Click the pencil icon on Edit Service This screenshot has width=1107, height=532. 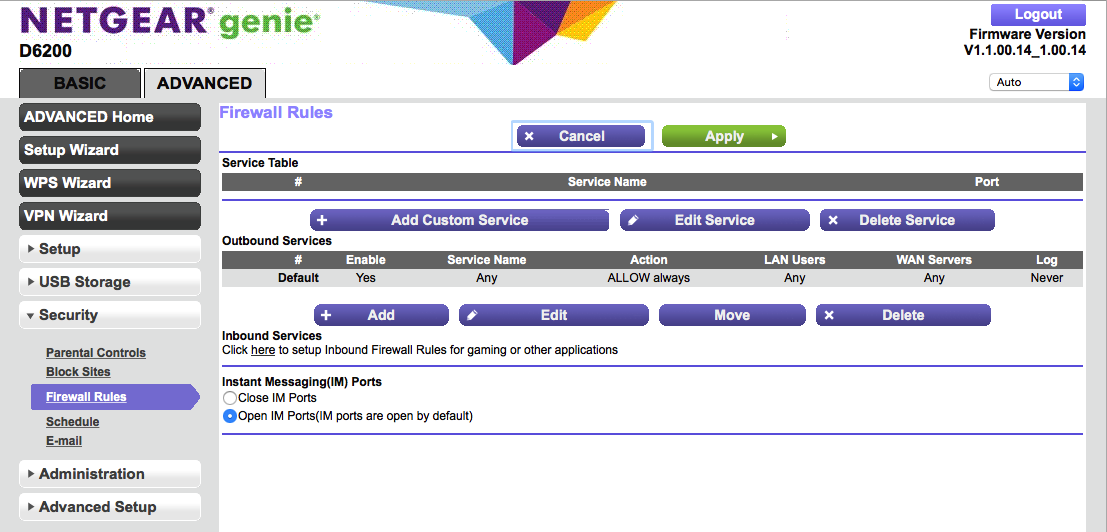coord(633,220)
